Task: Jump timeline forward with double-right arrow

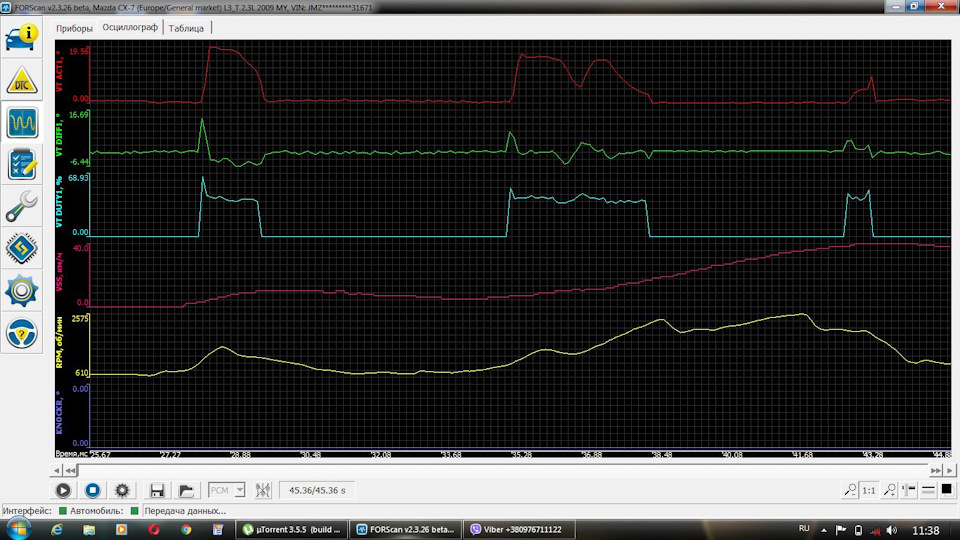Action: [936, 470]
